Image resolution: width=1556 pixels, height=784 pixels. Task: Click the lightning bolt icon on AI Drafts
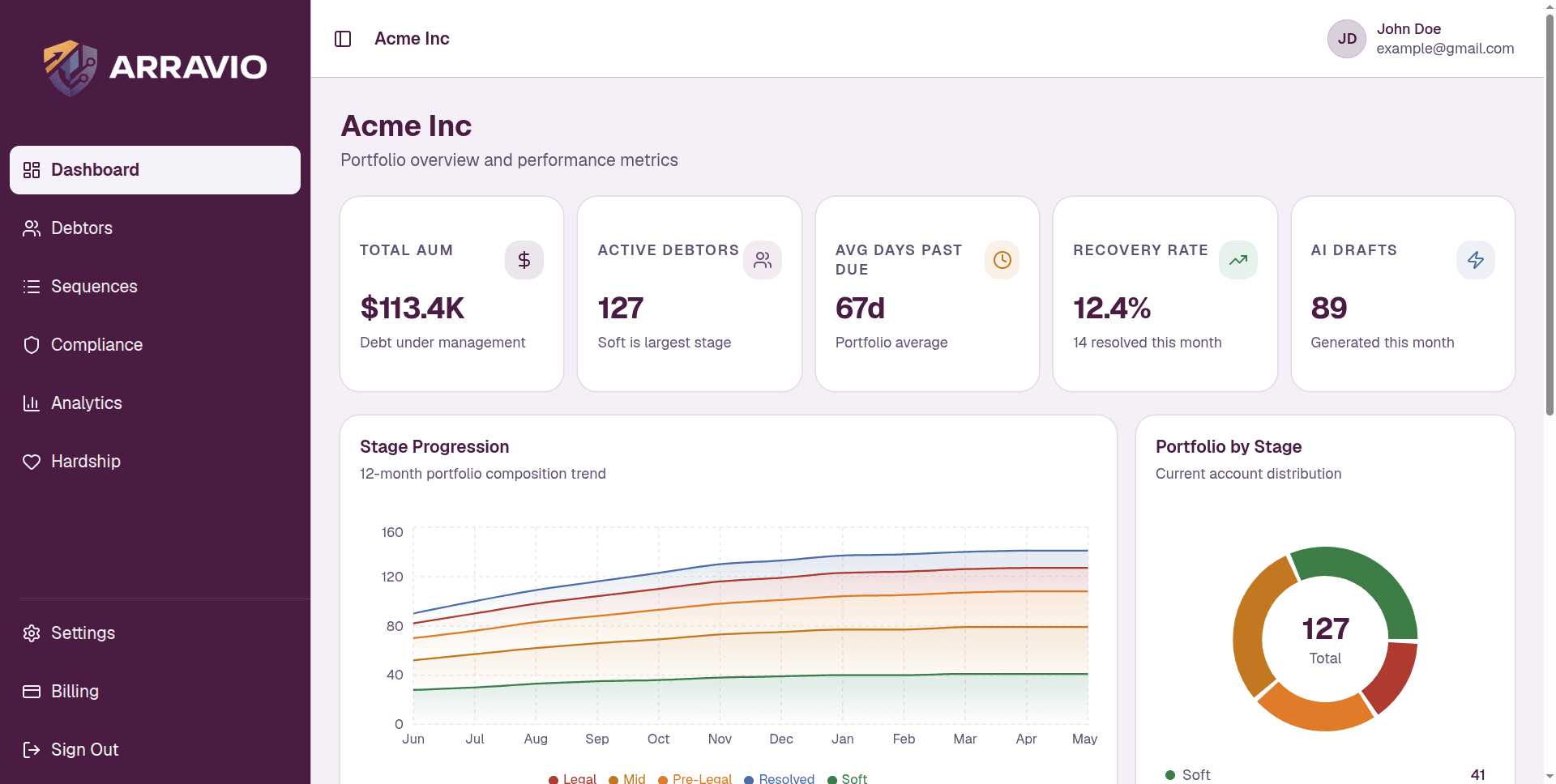(1476, 260)
